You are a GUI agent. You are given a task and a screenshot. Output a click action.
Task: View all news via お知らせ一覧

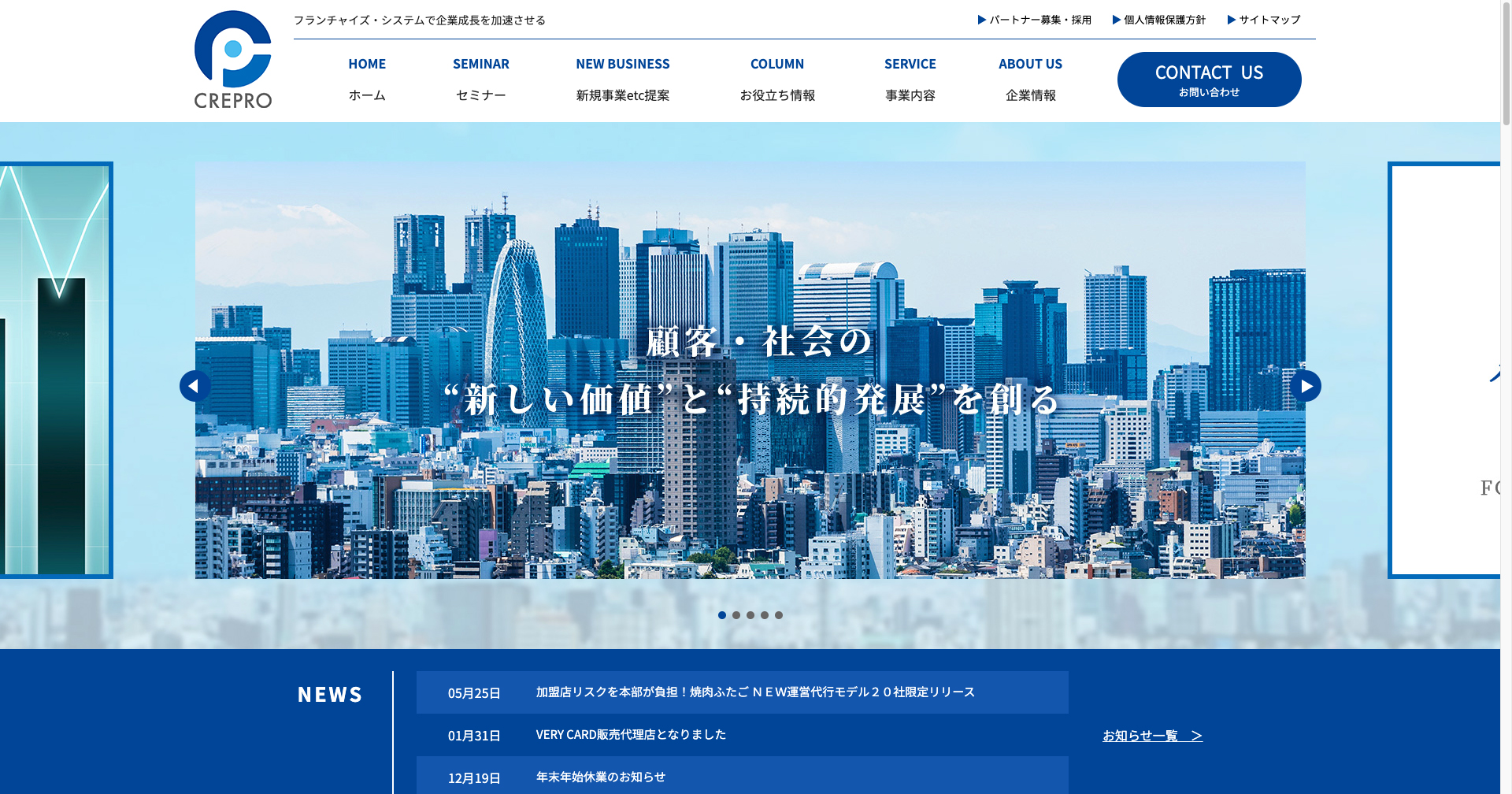tap(1152, 736)
